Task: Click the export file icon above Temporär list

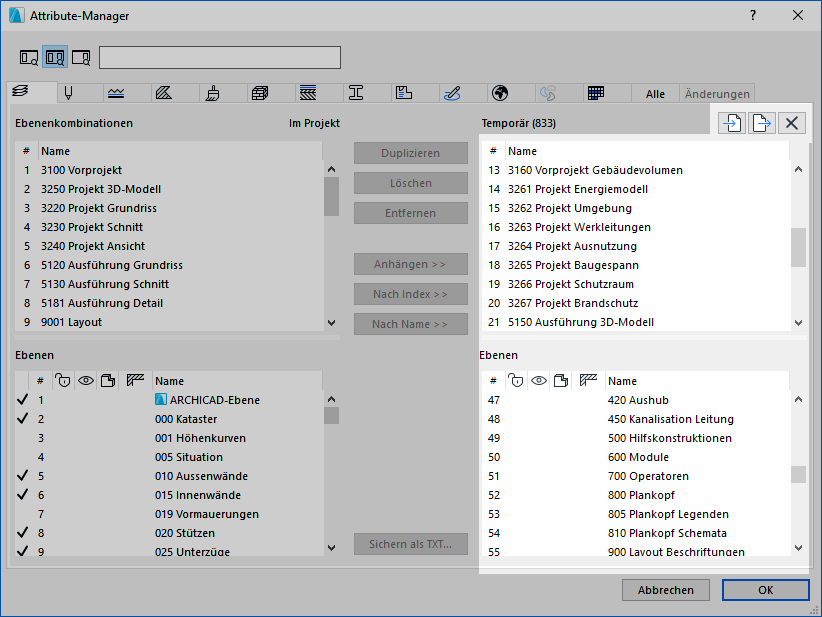Action: (x=761, y=123)
